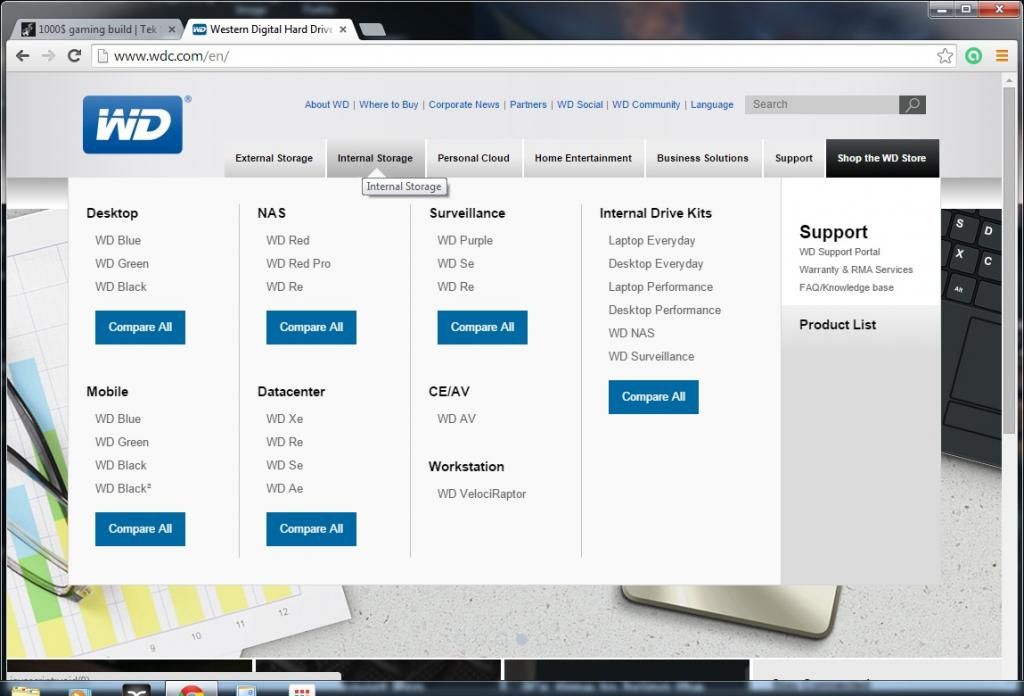
Task: Click Compare All under Datacenter
Action: [x=312, y=529]
